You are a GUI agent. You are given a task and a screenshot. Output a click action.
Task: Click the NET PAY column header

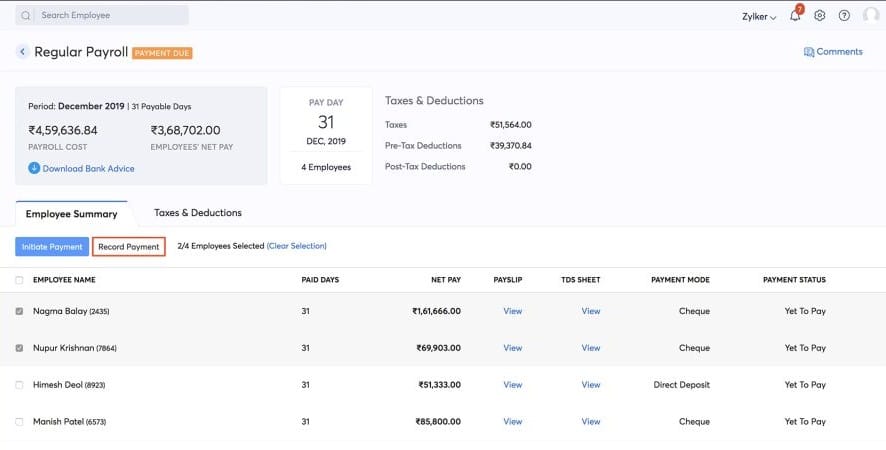click(x=446, y=280)
